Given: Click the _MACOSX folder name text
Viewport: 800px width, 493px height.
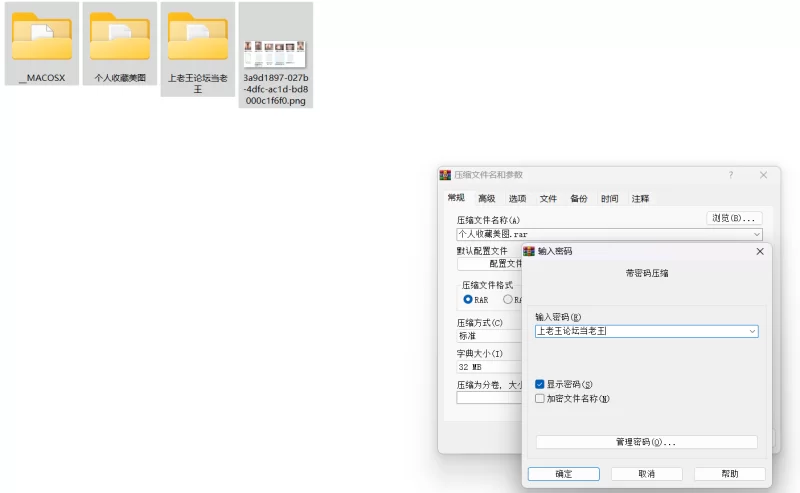Looking at the screenshot, I should (42, 78).
